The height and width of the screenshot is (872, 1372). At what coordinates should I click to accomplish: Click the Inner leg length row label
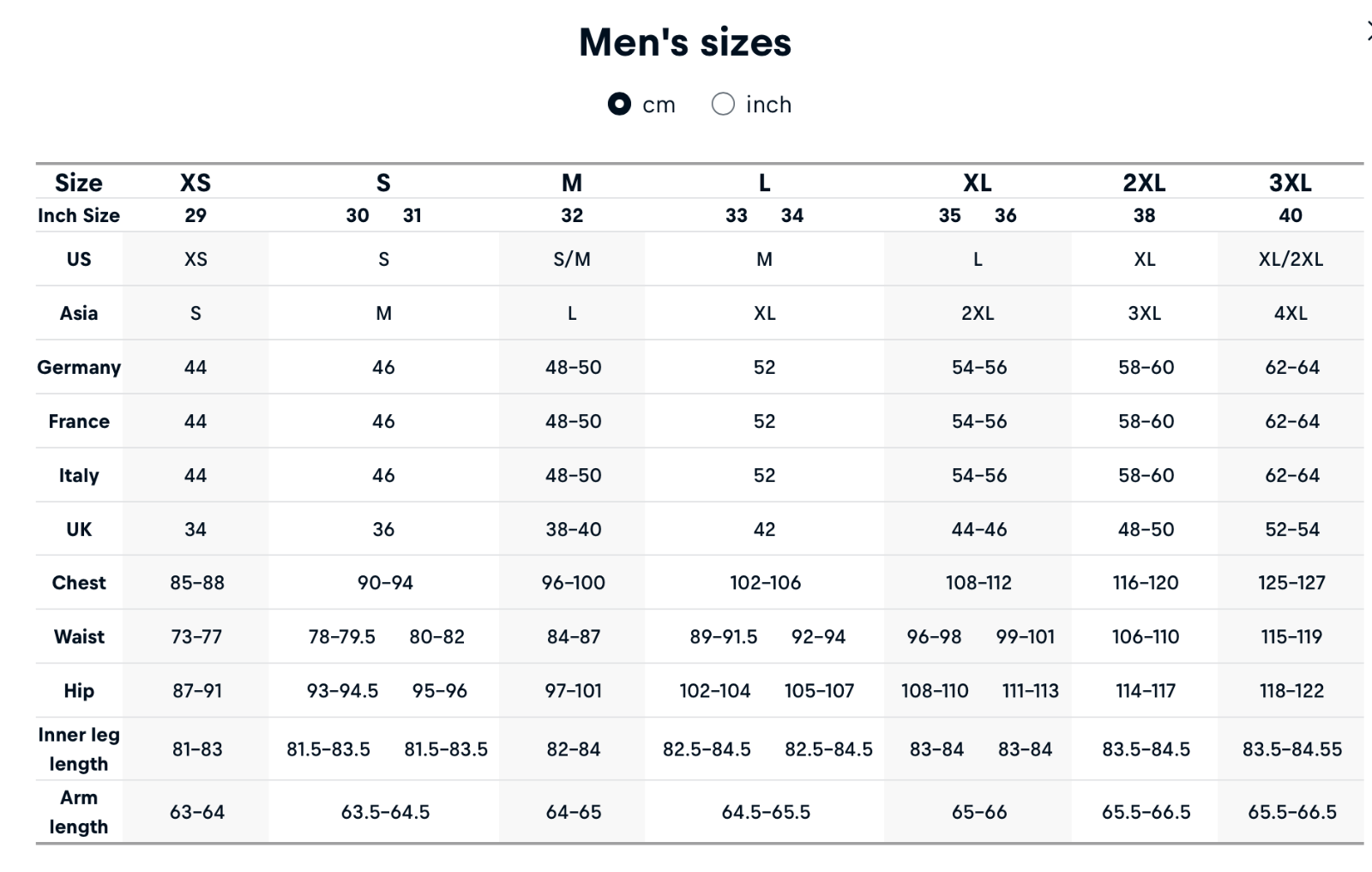coord(79,749)
